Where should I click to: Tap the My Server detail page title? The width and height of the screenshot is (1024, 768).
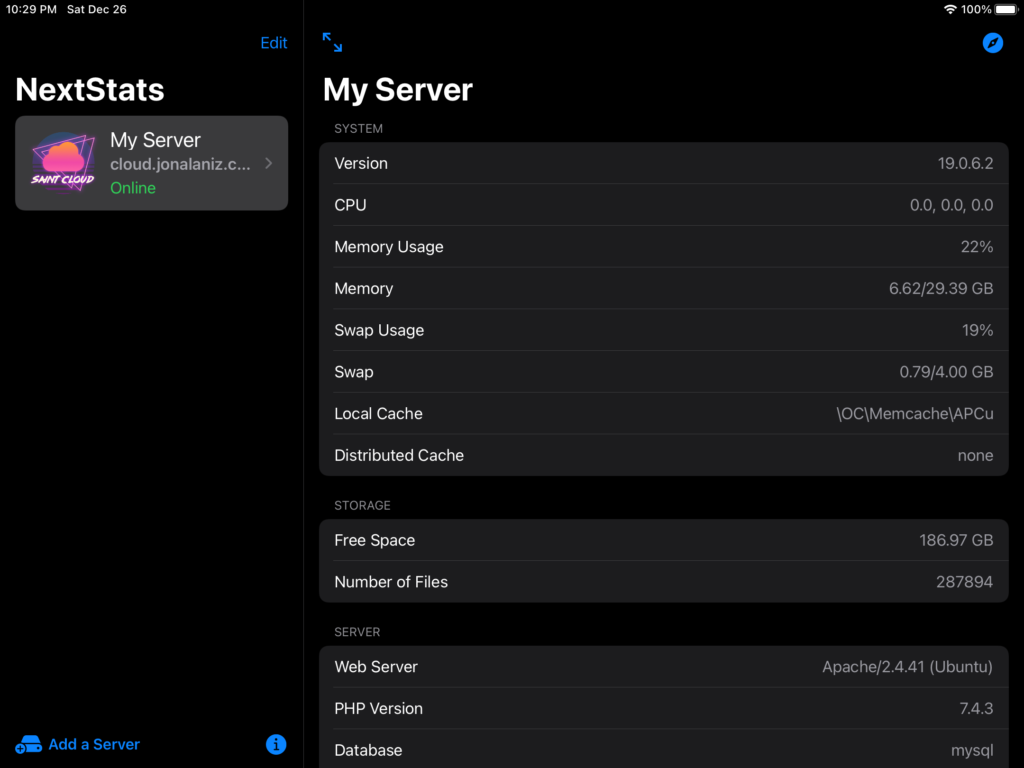pos(398,89)
